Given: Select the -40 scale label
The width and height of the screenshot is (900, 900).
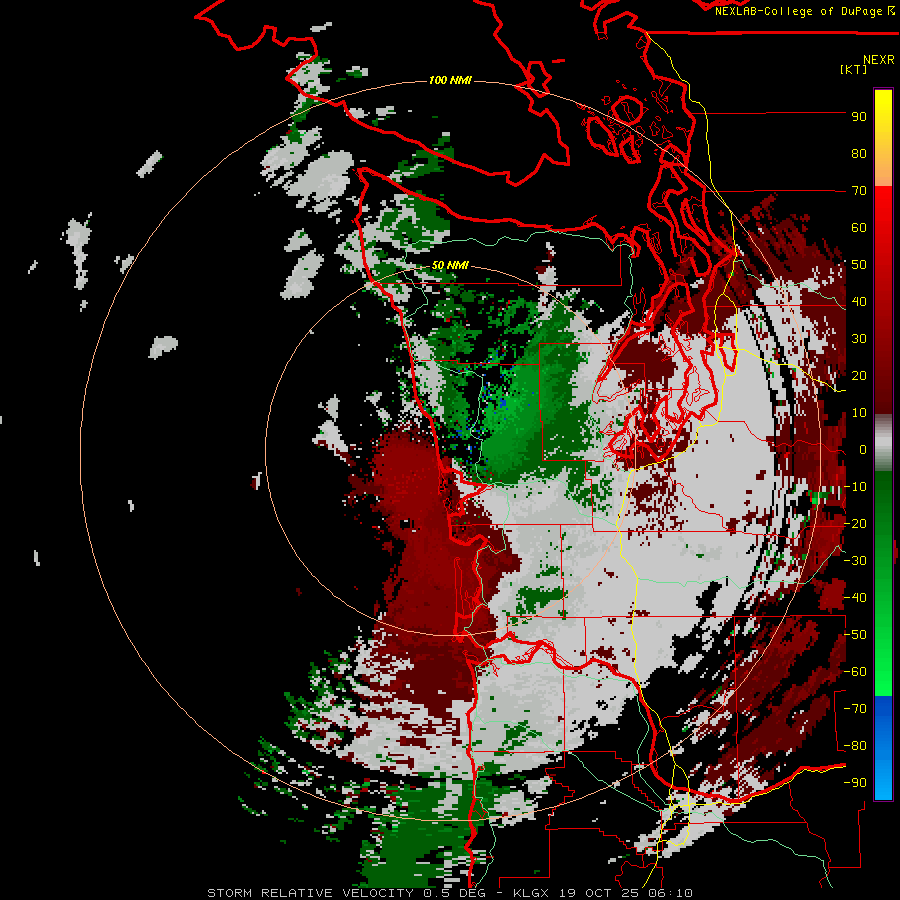Looking at the screenshot, I should click(855, 598).
